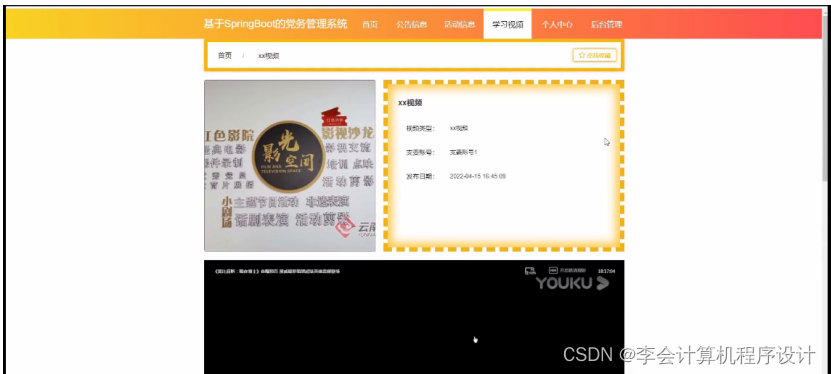
Task: Open the 首页 navigation tab
Action: [x=370, y=24]
